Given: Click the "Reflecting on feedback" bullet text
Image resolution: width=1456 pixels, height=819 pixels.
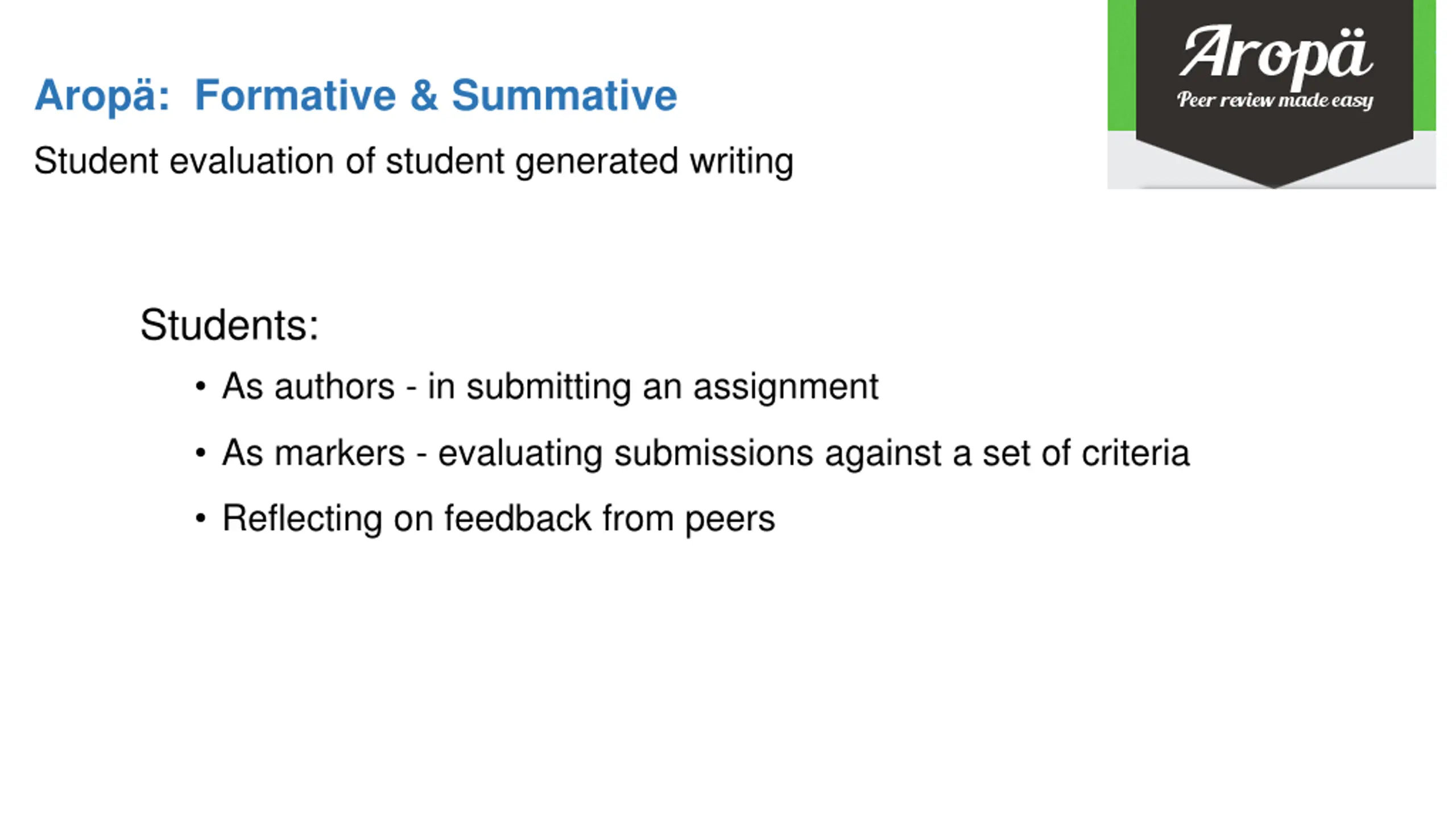Looking at the screenshot, I should tap(407, 518).
